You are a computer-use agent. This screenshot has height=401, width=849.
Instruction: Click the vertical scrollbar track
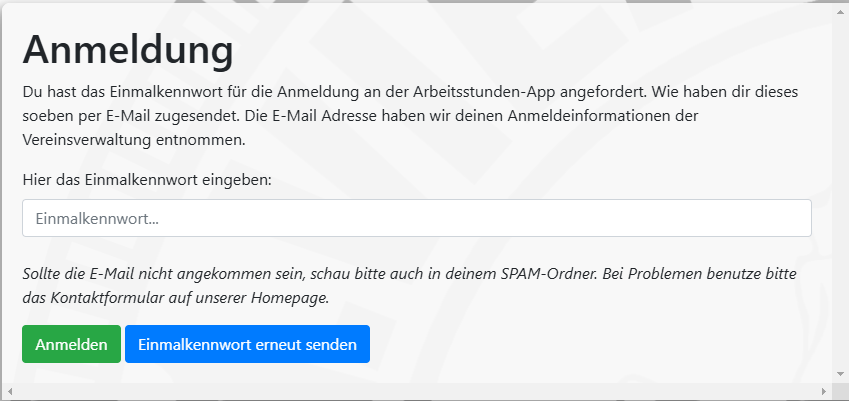pos(840,191)
